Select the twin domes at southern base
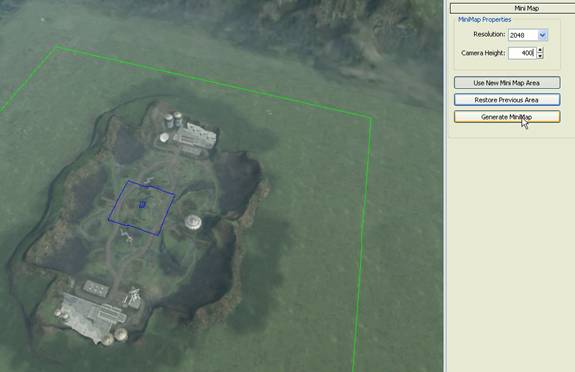575x372 pixels. (115, 336)
